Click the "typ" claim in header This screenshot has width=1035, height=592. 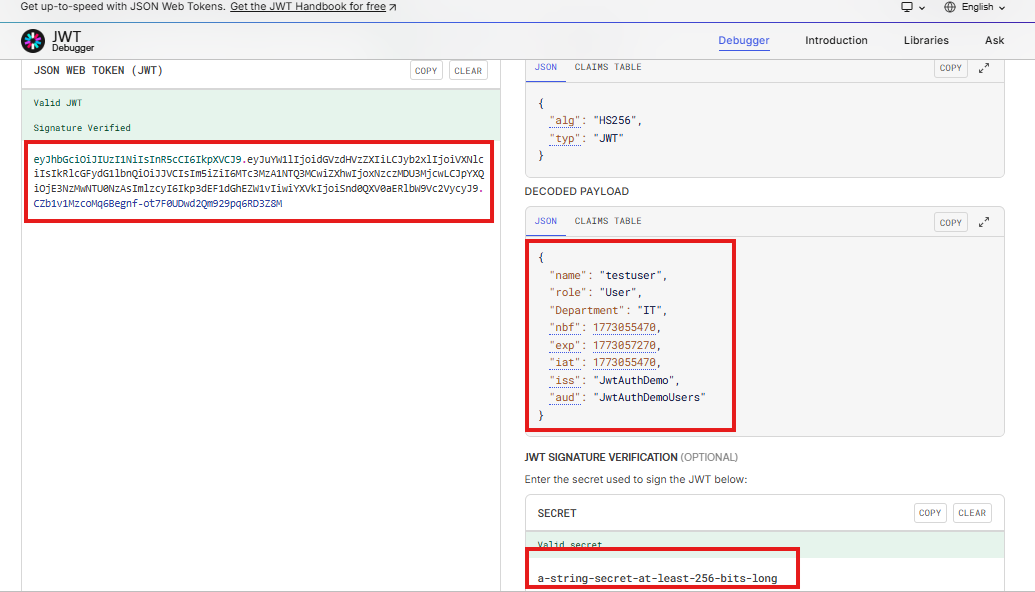pyautogui.click(x=565, y=139)
